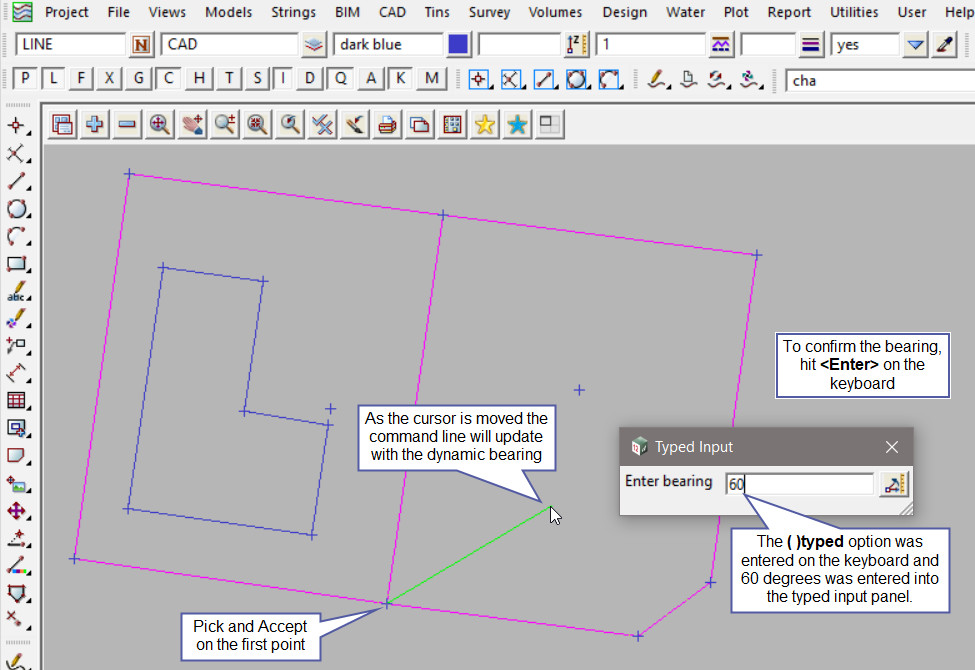Choose the abc text tool in left toolbar
This screenshot has width=975, height=670.
tap(16, 293)
